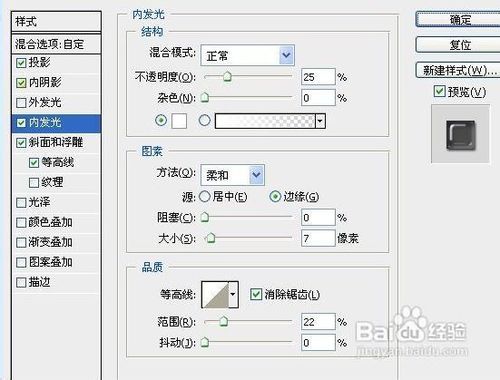
Task: Click the 等高线 contour curve thumbnail
Action: pyautogui.click(x=215, y=295)
